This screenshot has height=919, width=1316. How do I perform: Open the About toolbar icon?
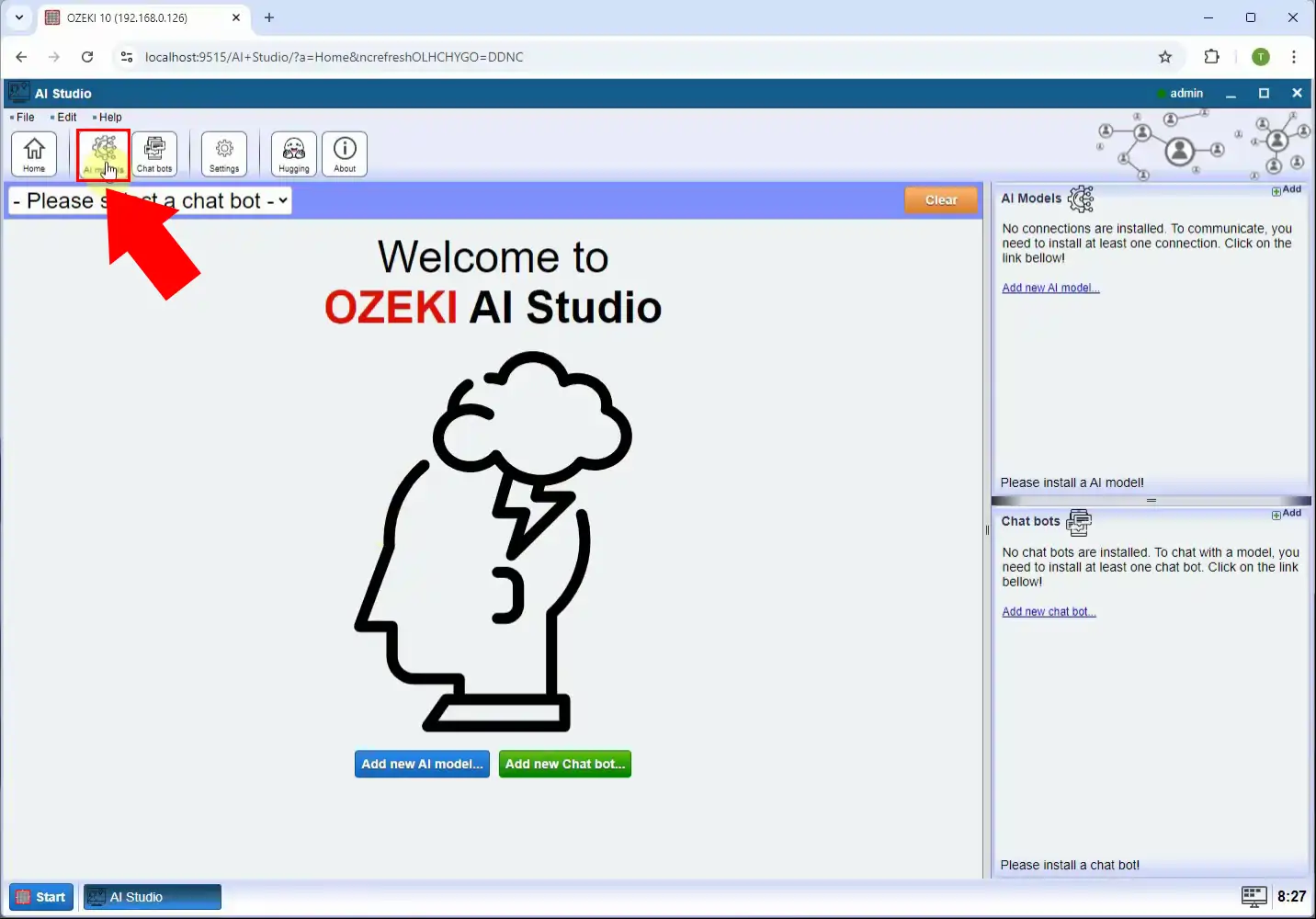pos(345,153)
